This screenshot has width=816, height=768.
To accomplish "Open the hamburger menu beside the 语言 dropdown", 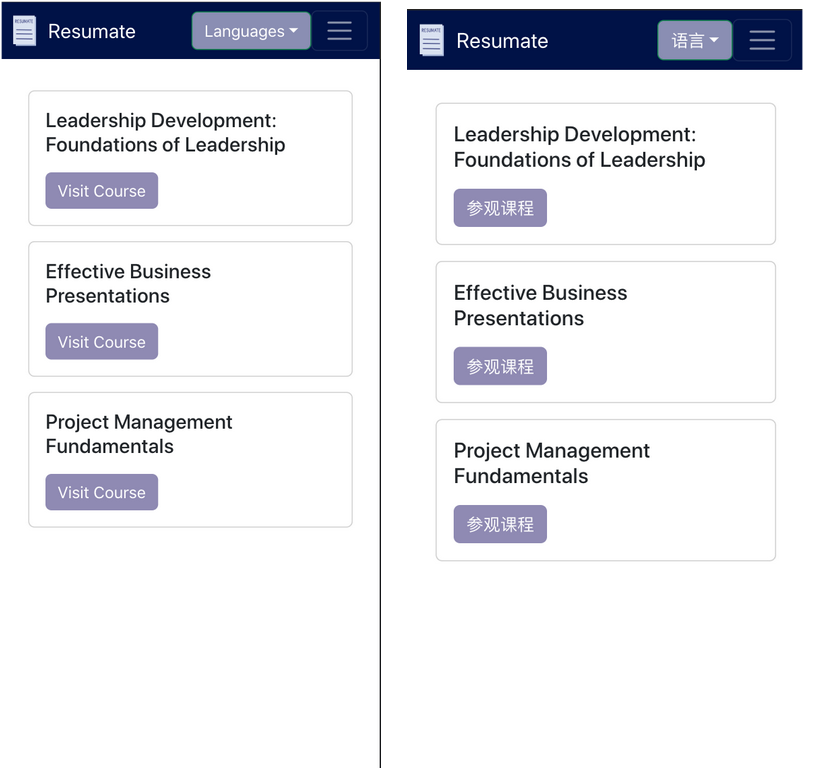I will (762, 40).
